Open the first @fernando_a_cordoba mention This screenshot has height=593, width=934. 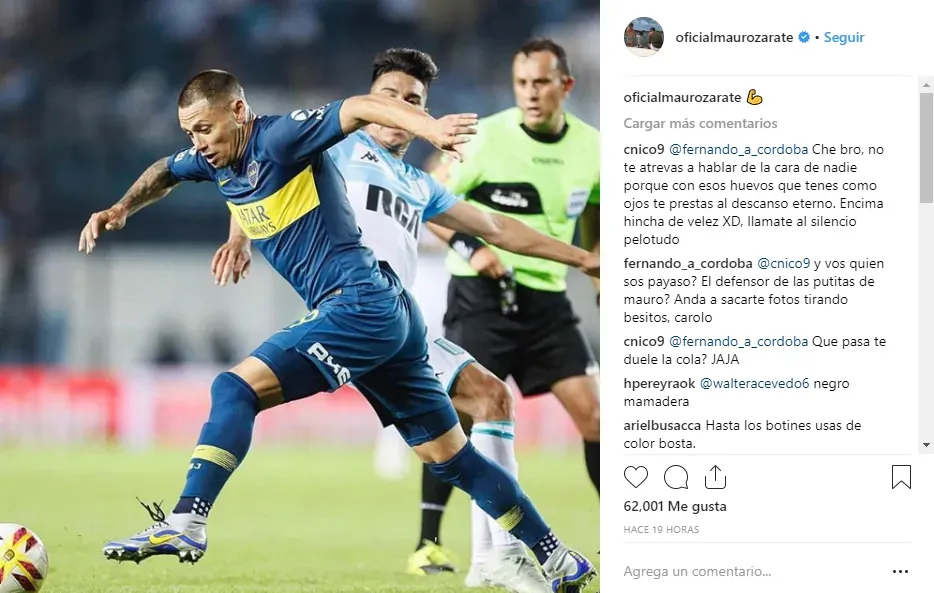click(x=739, y=149)
